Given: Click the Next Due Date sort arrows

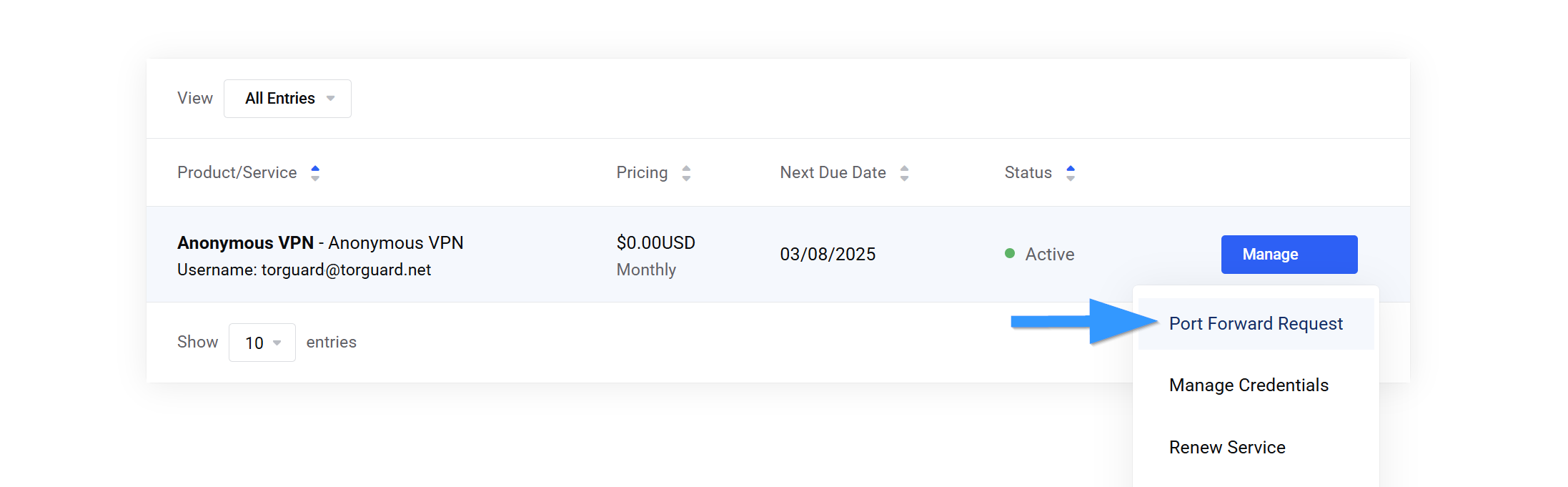Looking at the screenshot, I should (904, 173).
